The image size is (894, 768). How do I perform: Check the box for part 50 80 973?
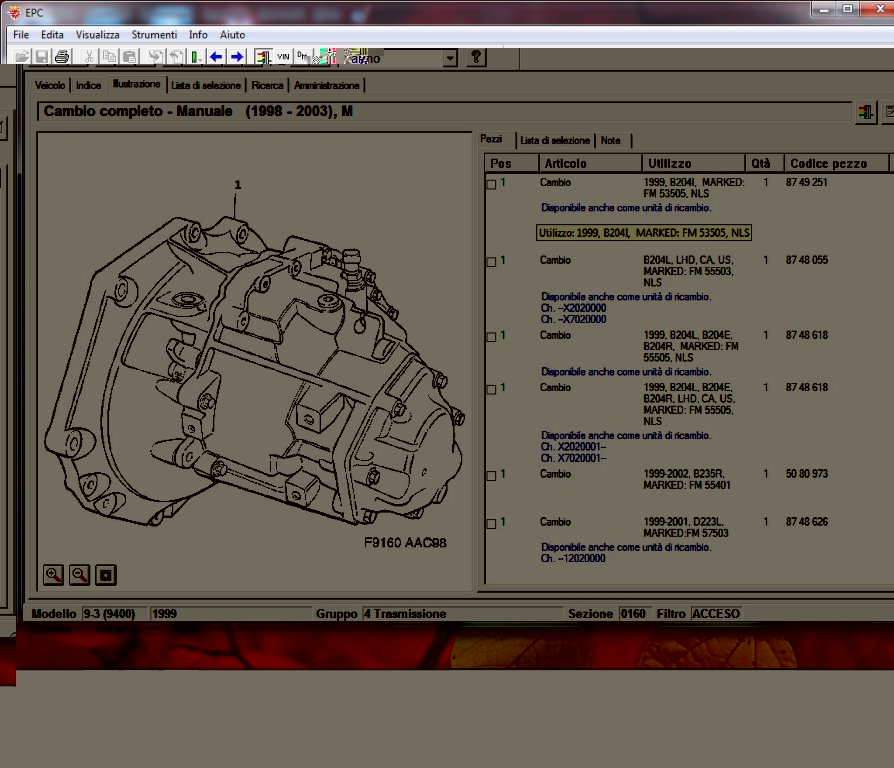click(x=491, y=476)
